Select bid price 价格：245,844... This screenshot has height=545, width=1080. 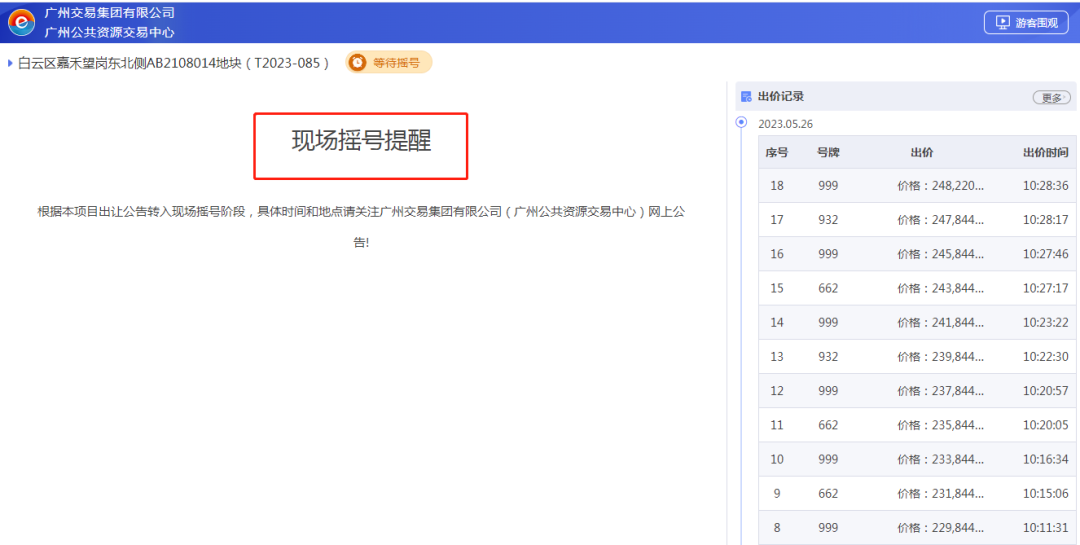coord(940,254)
